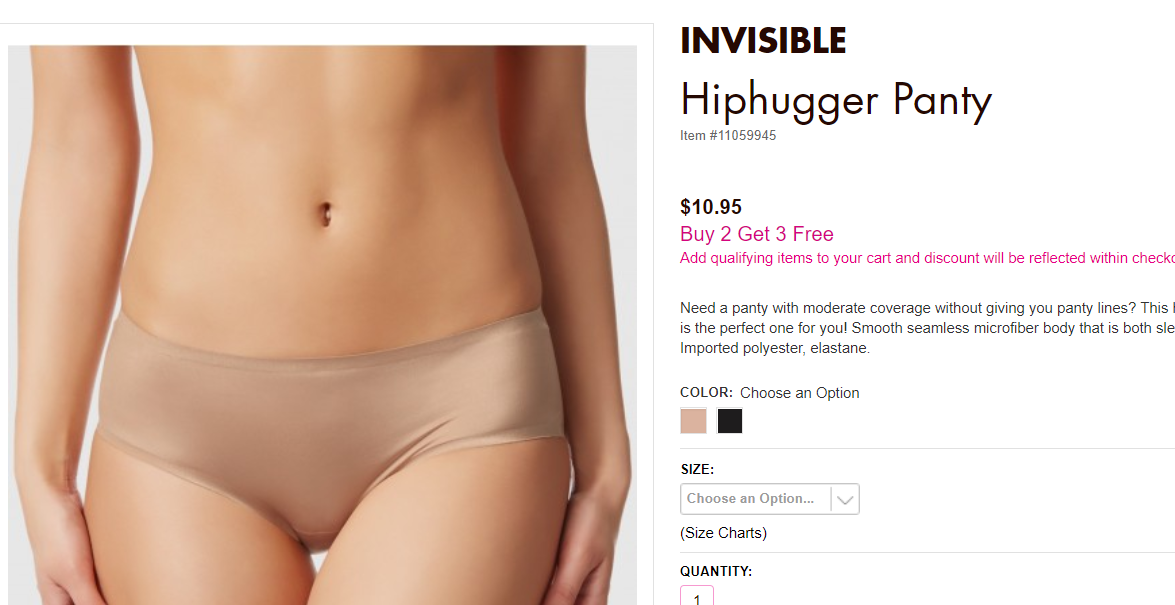Click the main product photo
The width and height of the screenshot is (1175, 605).
click(322, 325)
